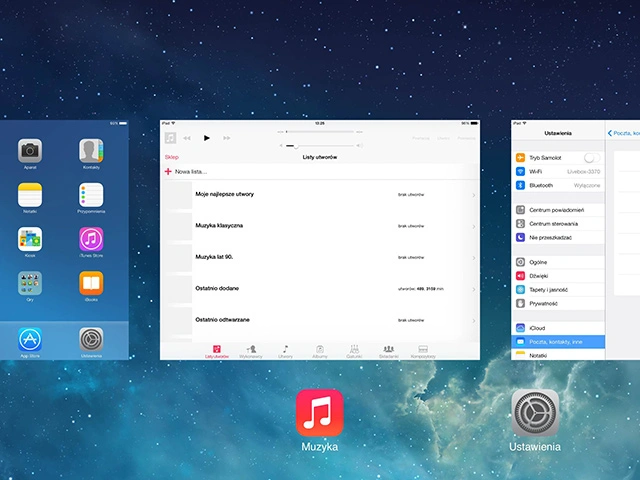Select the highlighted Poczta, kontakty, inne row
This screenshot has width=640, height=480.
point(558,342)
